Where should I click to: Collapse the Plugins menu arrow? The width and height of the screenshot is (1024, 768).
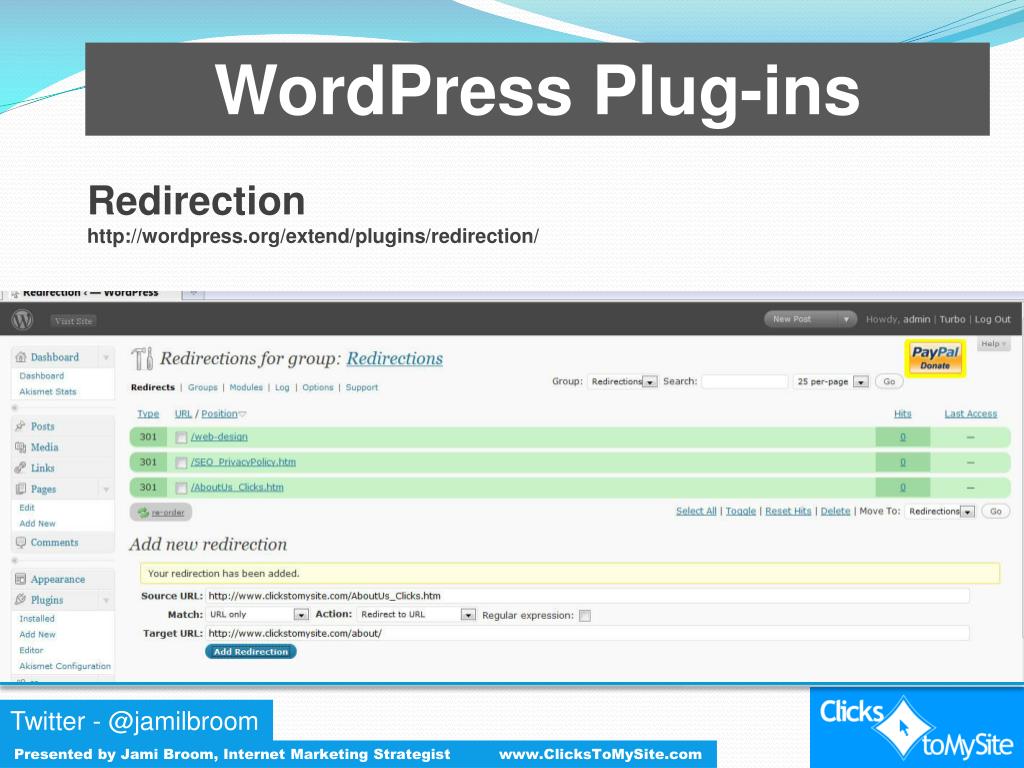pos(105,600)
